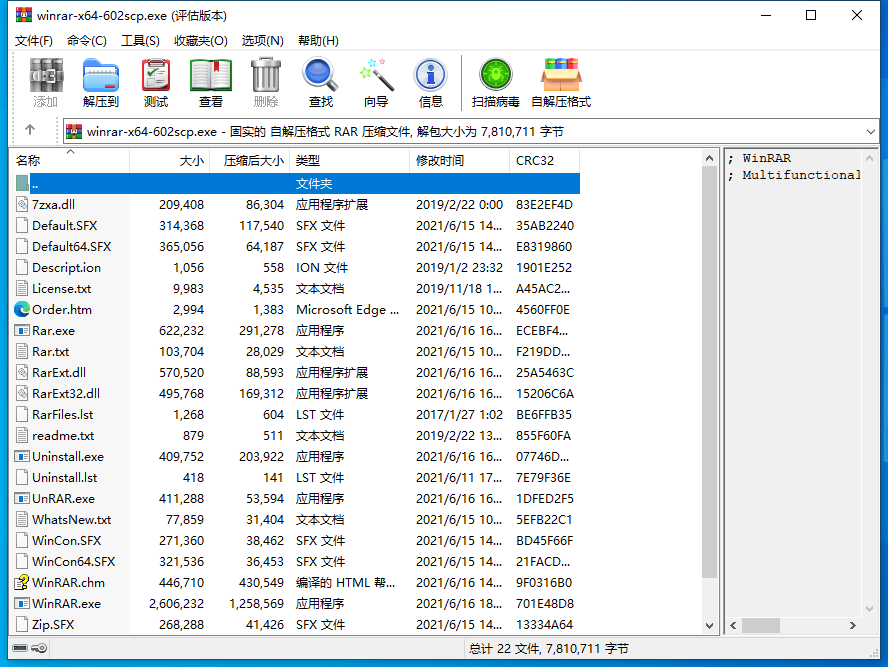Open the Commands (命令) menu
This screenshot has width=888, height=667.
(x=87, y=41)
